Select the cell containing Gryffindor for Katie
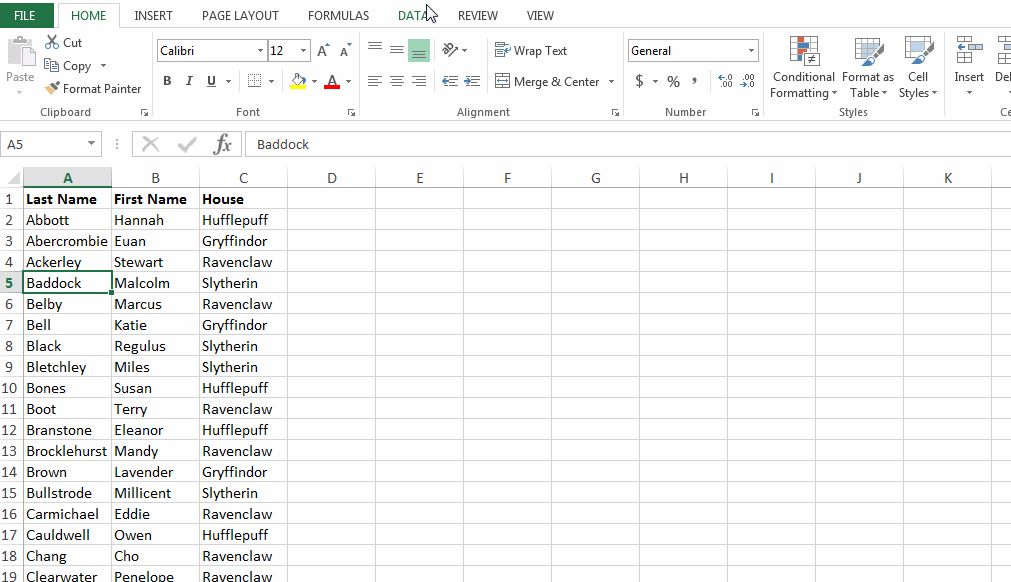 click(x=235, y=325)
